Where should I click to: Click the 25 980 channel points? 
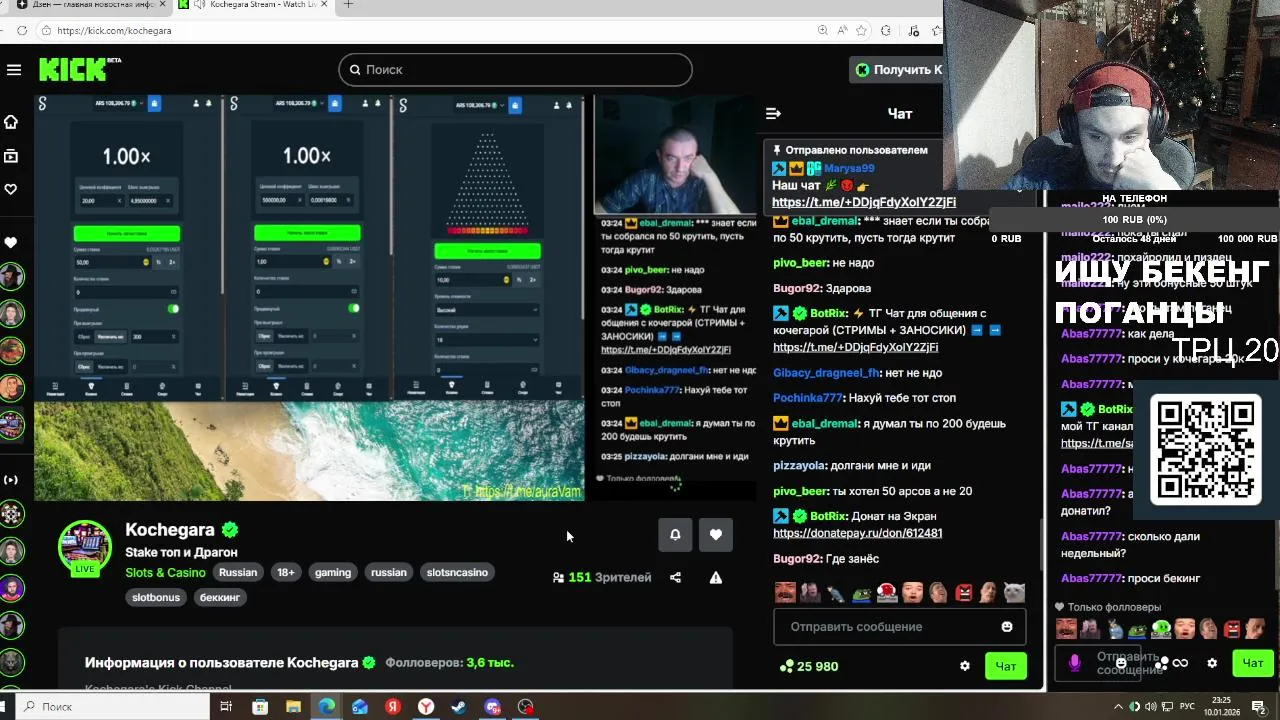click(808, 666)
